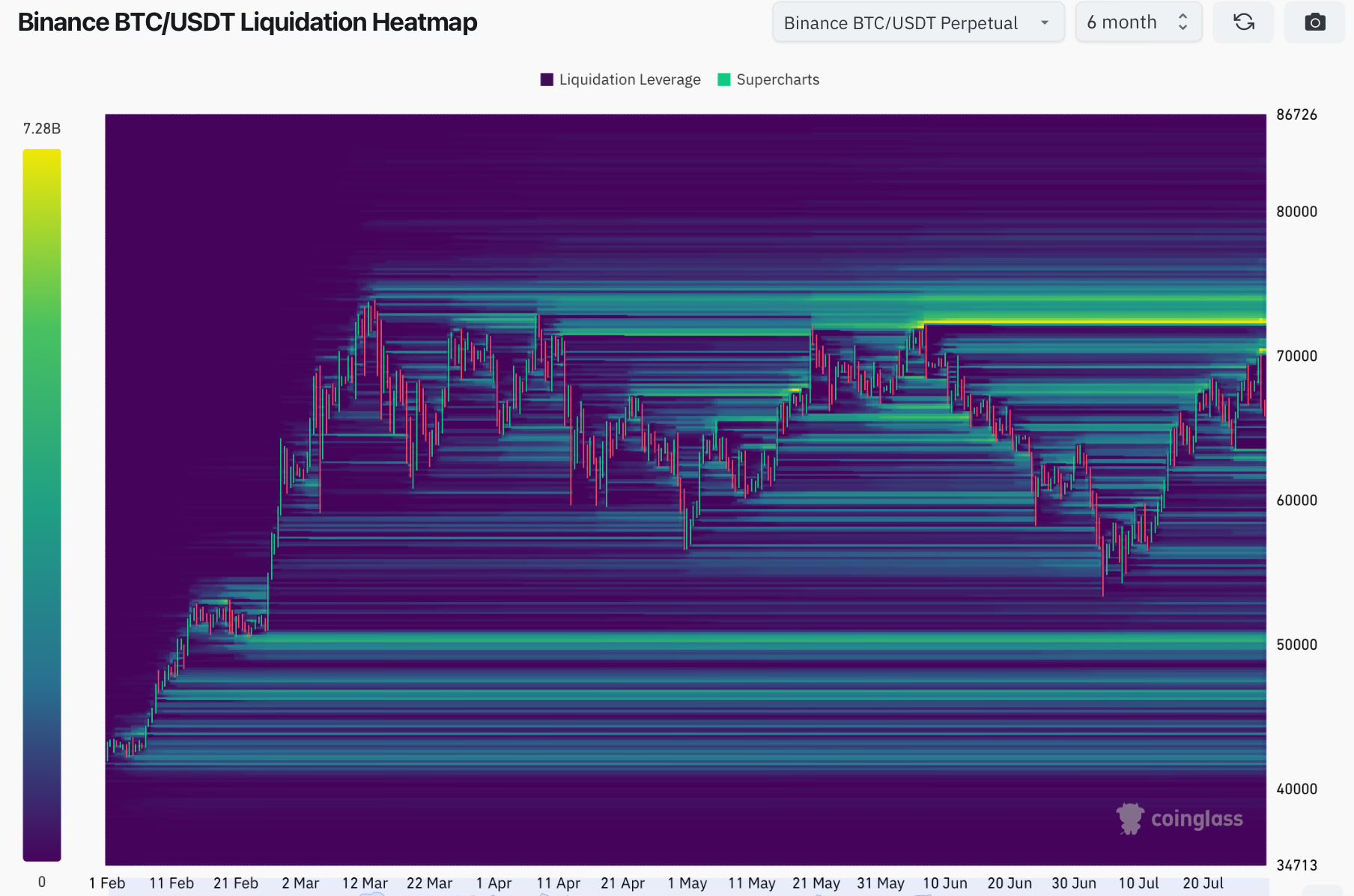Screen dimensions: 1354x896
Task: Click the 86726 price axis label
Action: coord(1296,115)
